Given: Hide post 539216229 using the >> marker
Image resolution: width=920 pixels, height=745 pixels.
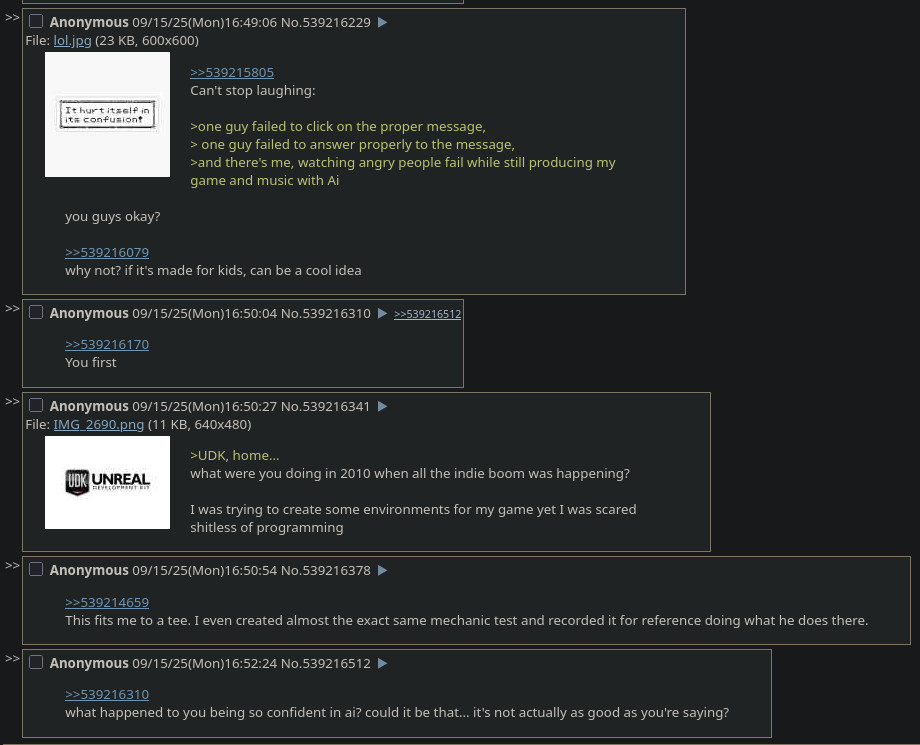Looking at the screenshot, I should pos(12,18).
